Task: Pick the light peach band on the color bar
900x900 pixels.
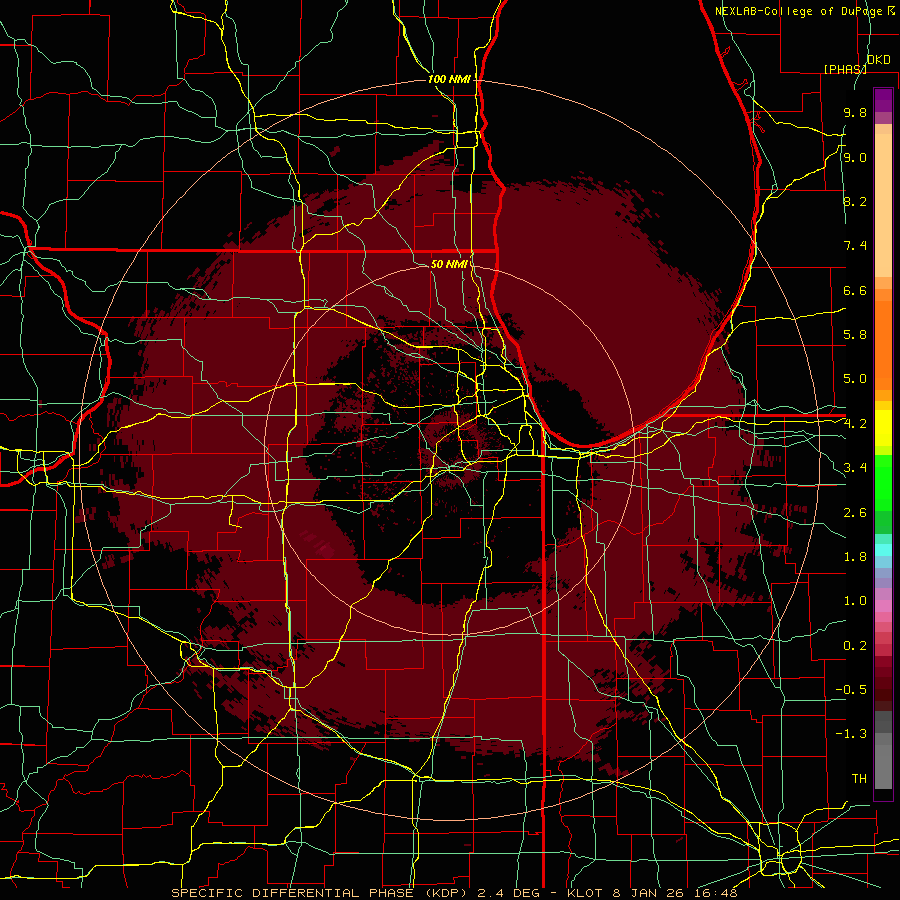Action: [883, 205]
